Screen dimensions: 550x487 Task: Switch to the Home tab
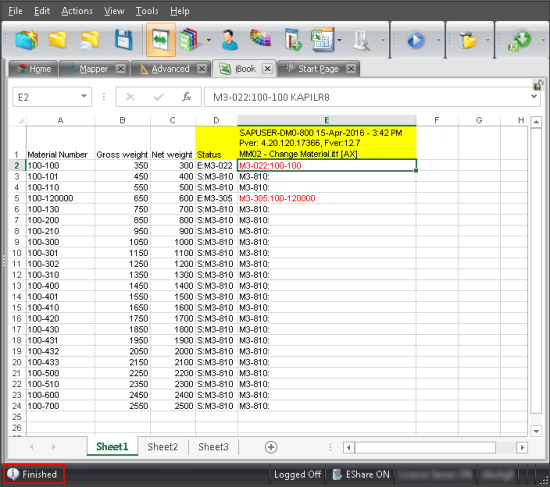[34, 69]
